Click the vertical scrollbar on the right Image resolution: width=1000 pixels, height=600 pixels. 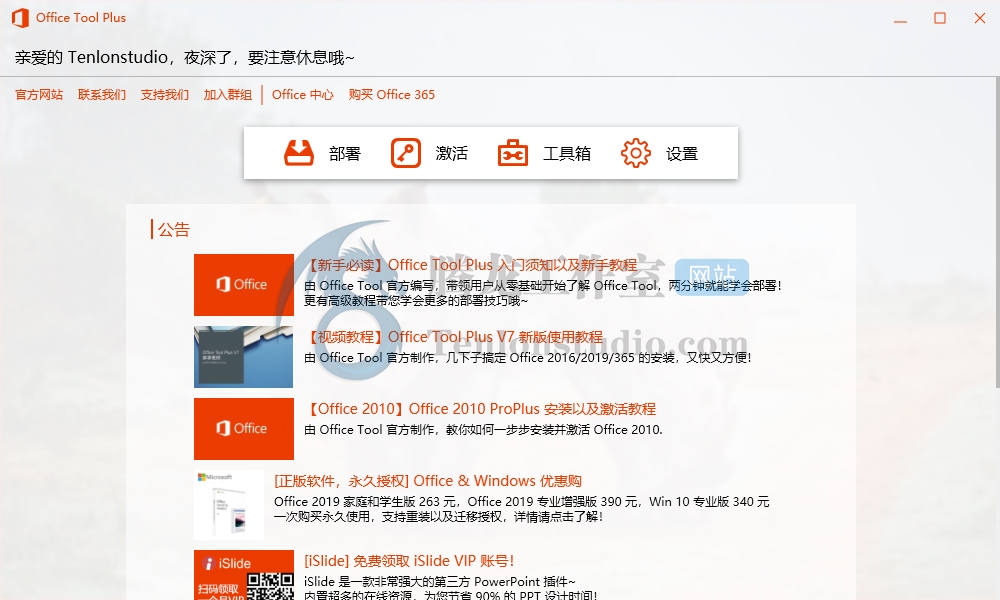tap(997, 233)
